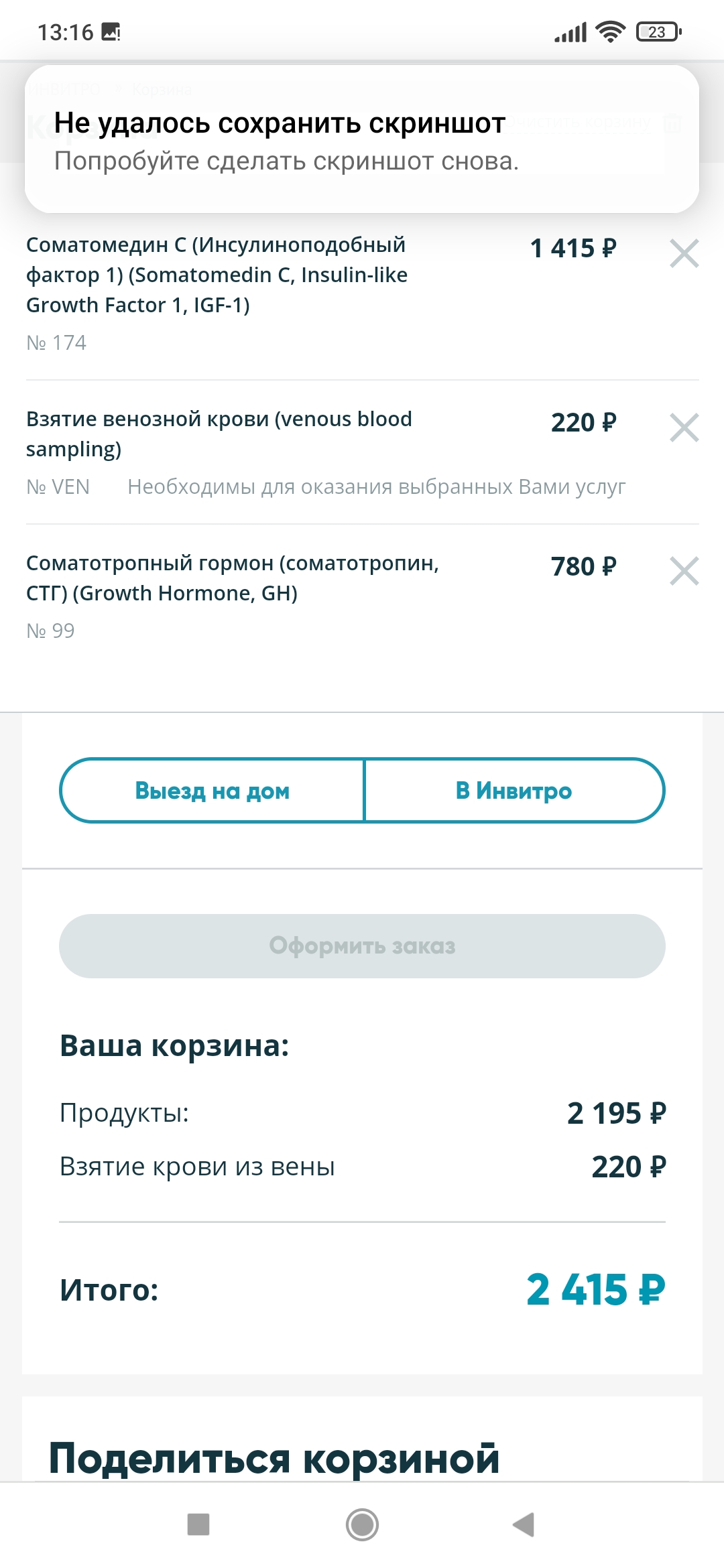Image resolution: width=724 pixels, height=1568 pixels.
Task: Tap the clear cart trash icon
Action: click(672, 123)
